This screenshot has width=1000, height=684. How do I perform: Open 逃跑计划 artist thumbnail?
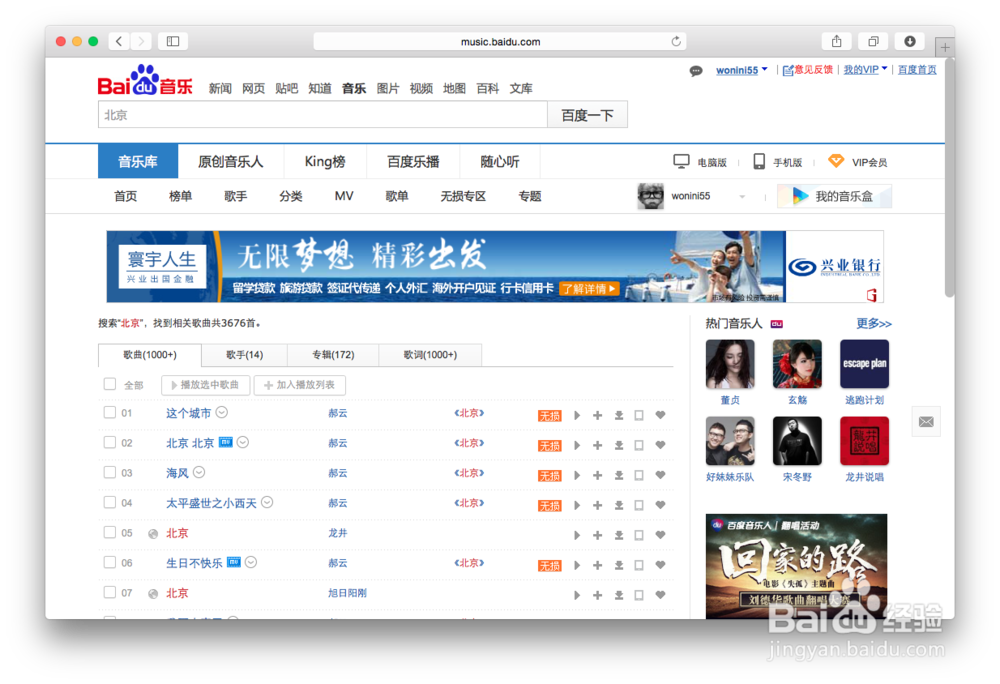(x=864, y=364)
